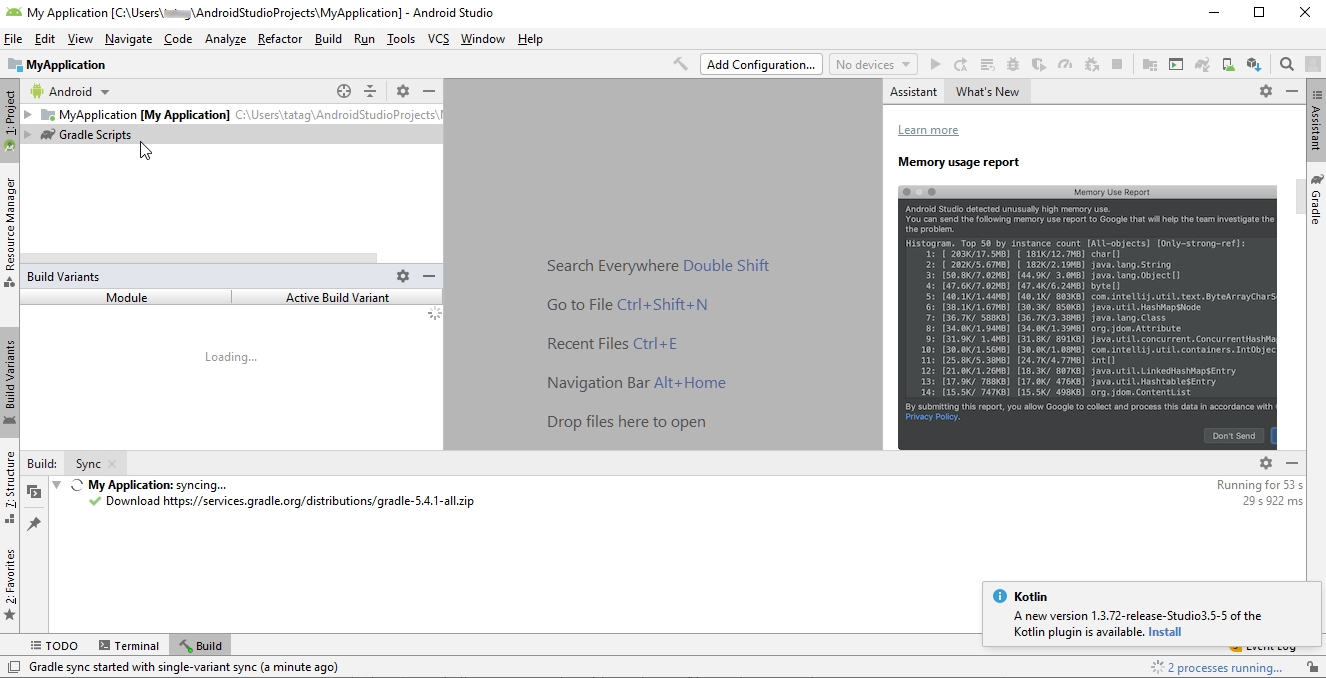The width and height of the screenshot is (1326, 678).
Task: Toggle the Resource Manager side tab
Action: 10,232
